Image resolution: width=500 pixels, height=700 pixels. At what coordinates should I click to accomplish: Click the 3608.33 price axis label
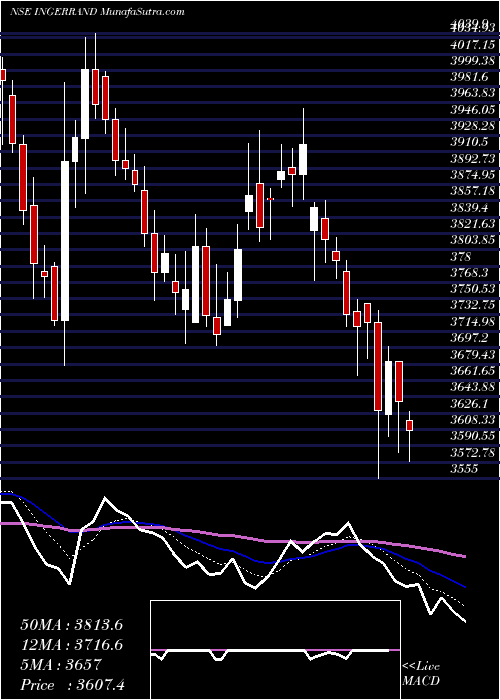(473, 419)
